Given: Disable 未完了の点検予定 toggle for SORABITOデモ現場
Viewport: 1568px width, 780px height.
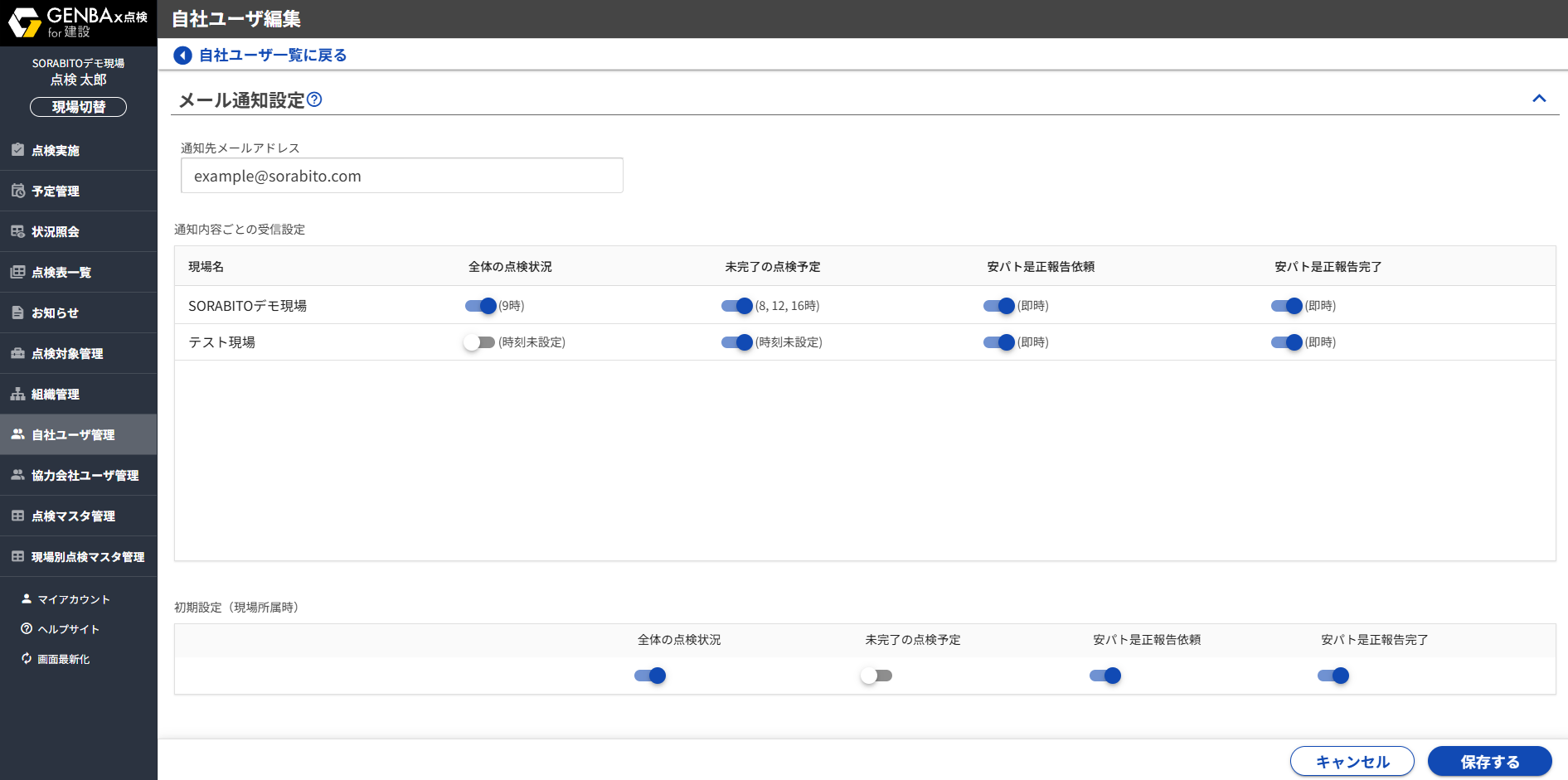Looking at the screenshot, I should point(736,306).
